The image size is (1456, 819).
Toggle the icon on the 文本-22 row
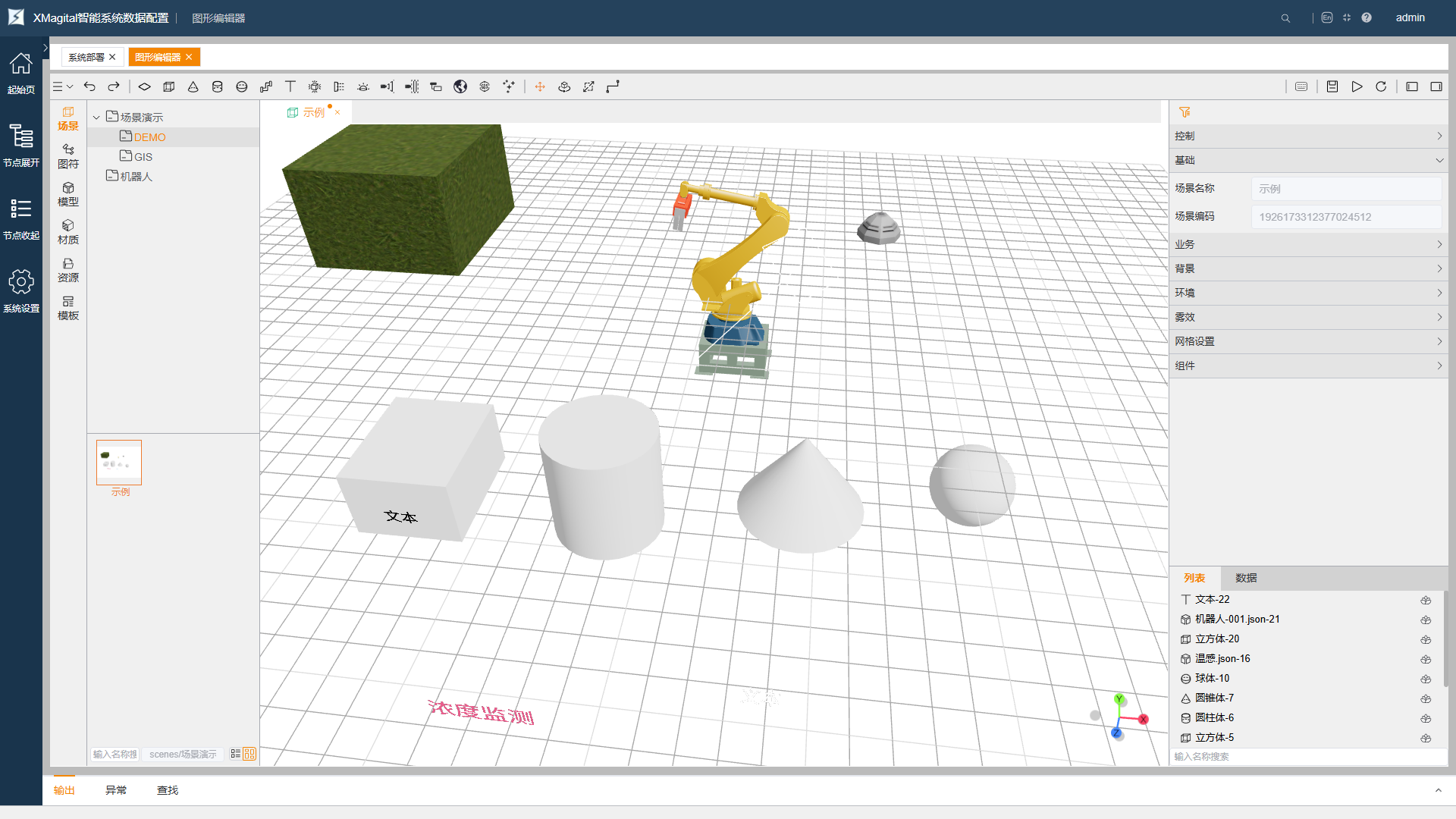point(1426,600)
